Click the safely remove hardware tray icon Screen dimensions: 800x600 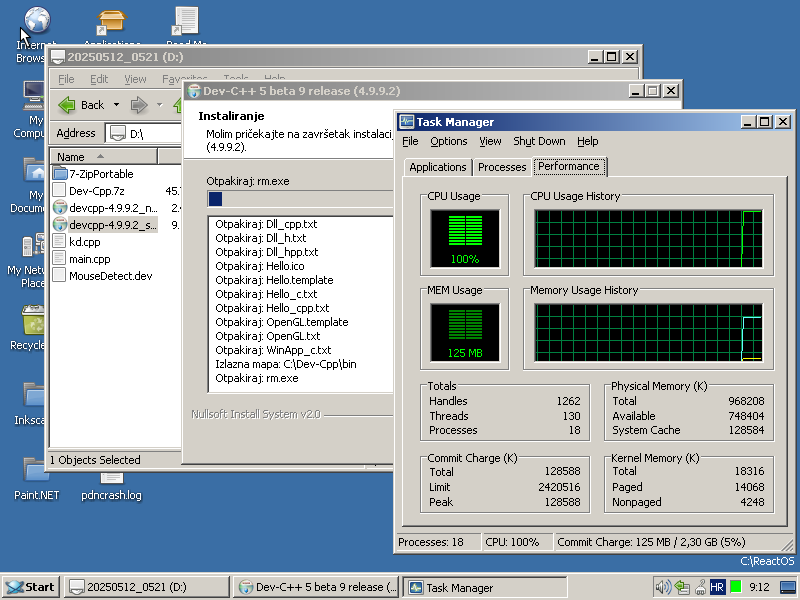click(700, 587)
